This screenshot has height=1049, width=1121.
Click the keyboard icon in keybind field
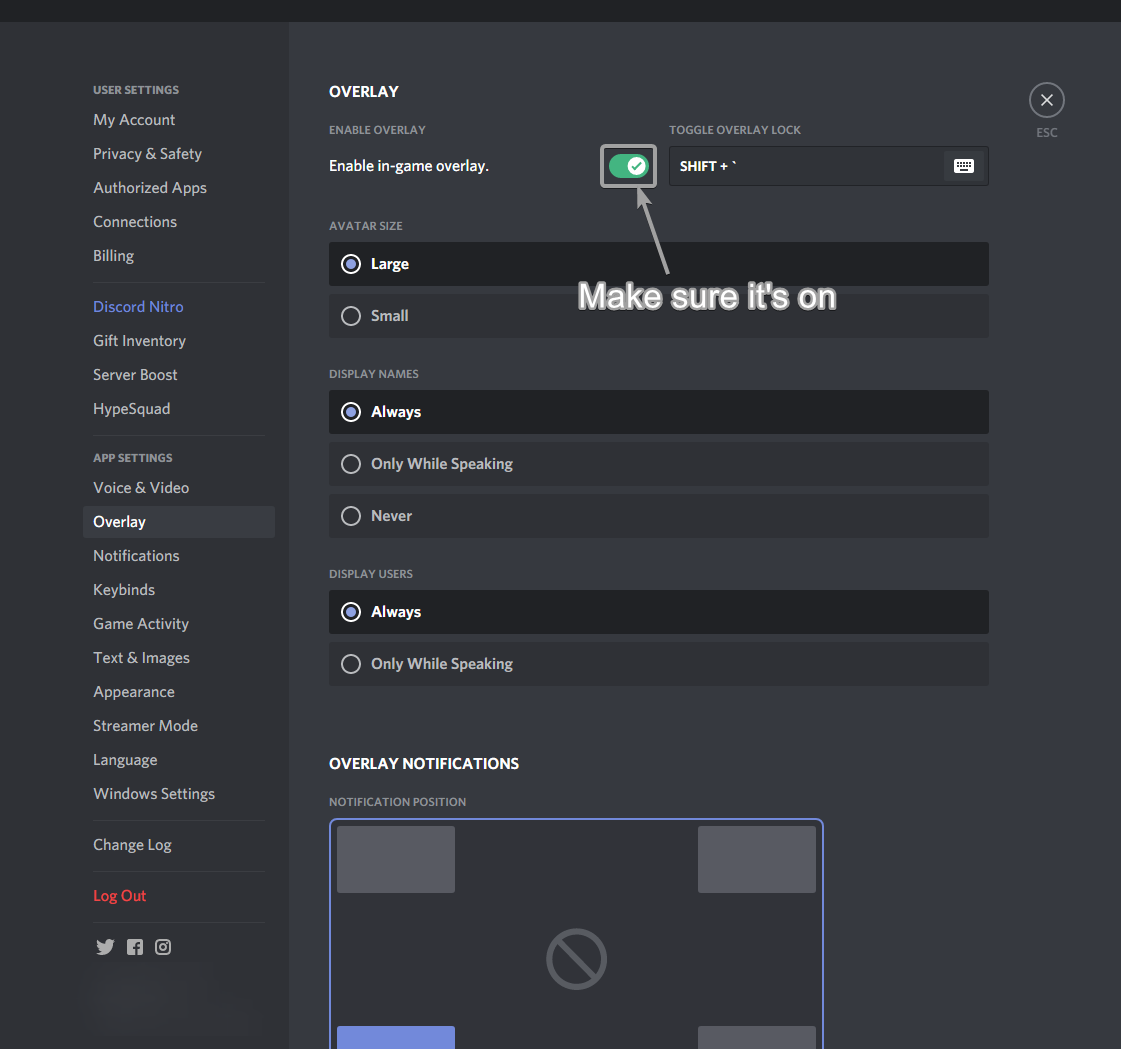pyautogui.click(x=963, y=166)
